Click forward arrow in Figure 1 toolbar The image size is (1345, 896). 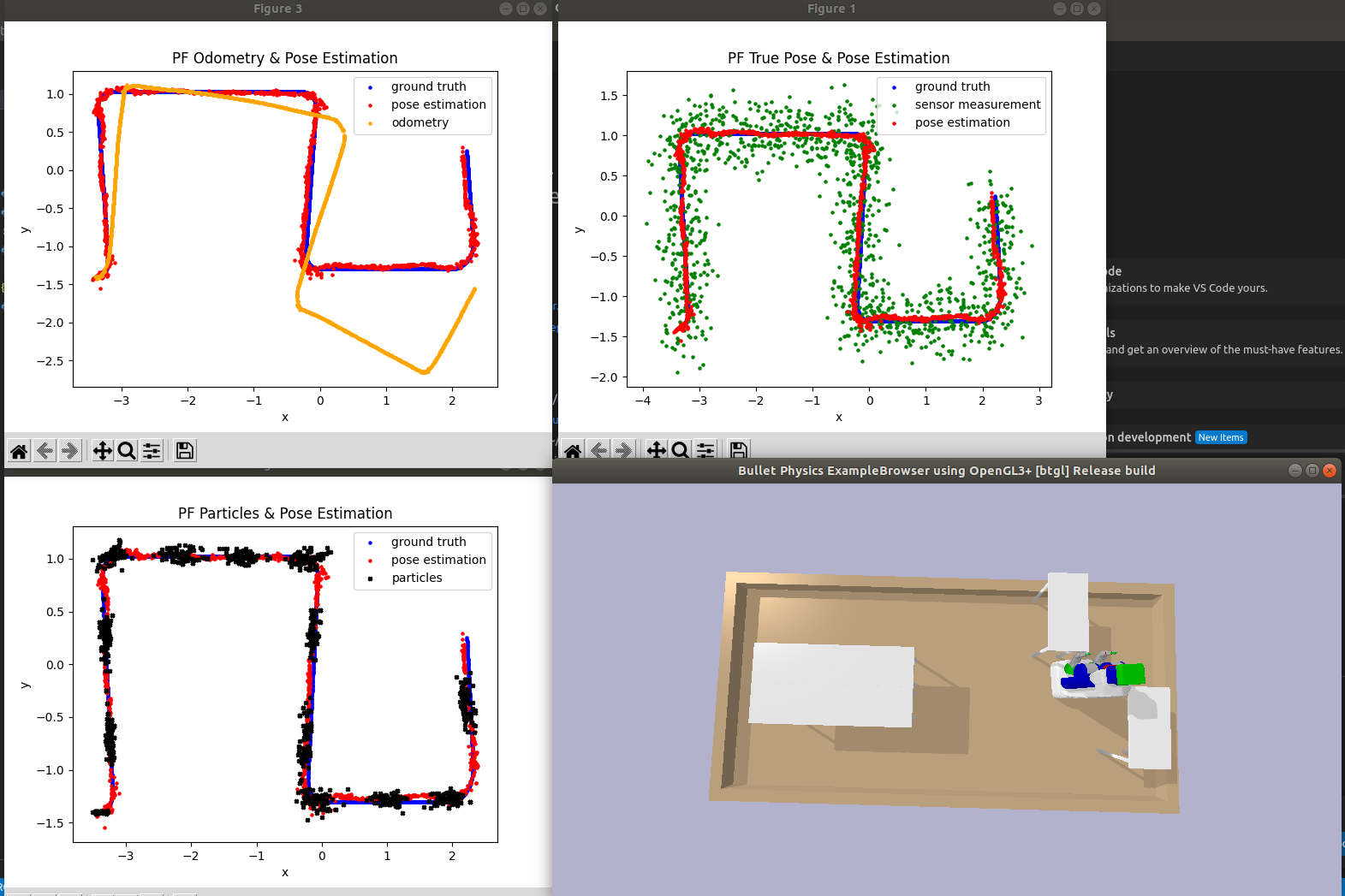pos(624,450)
